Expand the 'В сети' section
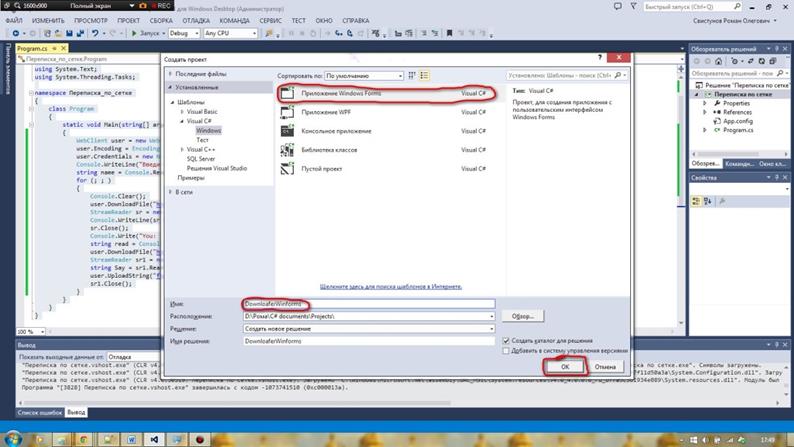 click(x=171, y=192)
